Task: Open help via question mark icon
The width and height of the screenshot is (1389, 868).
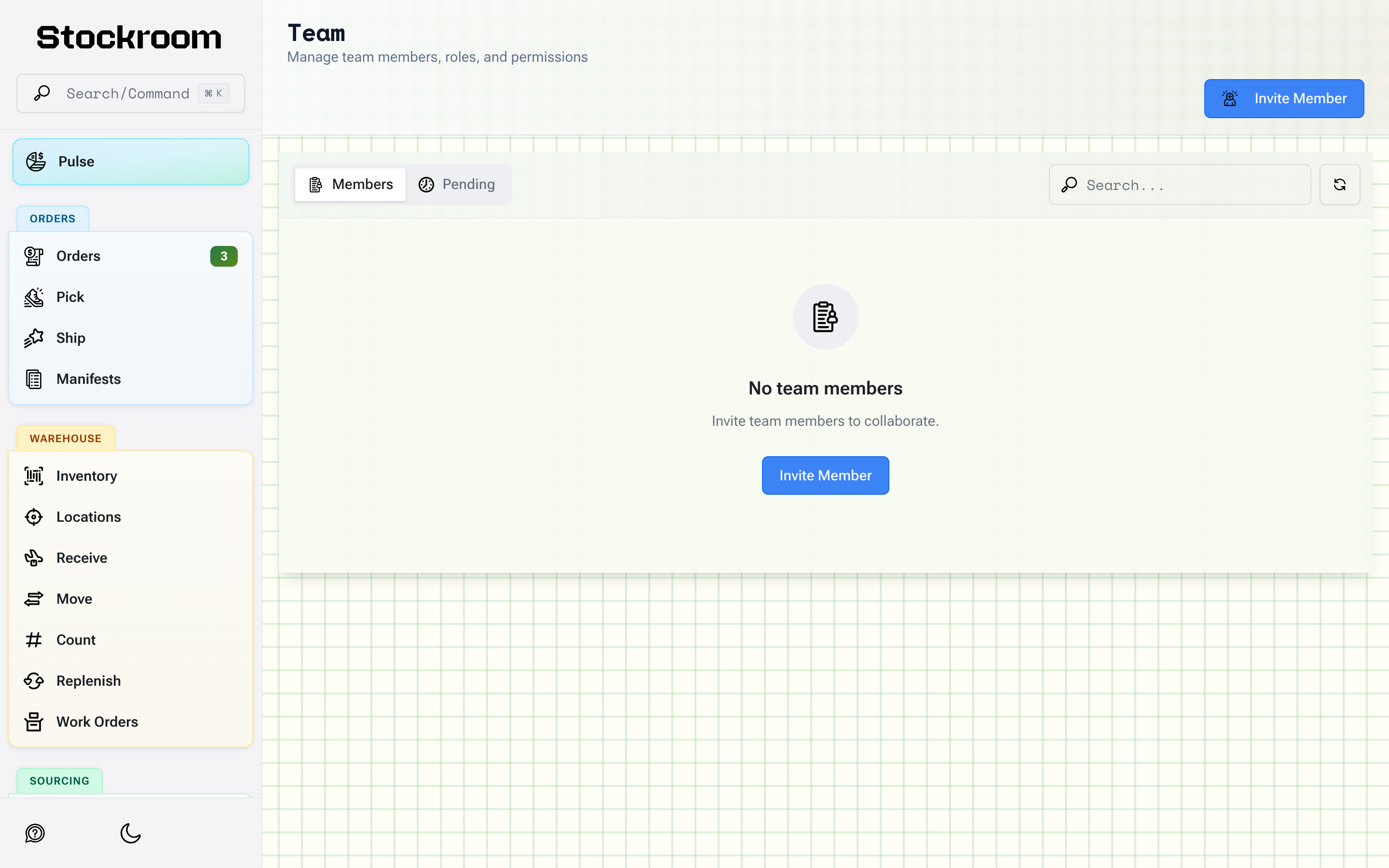Action: tap(35, 833)
